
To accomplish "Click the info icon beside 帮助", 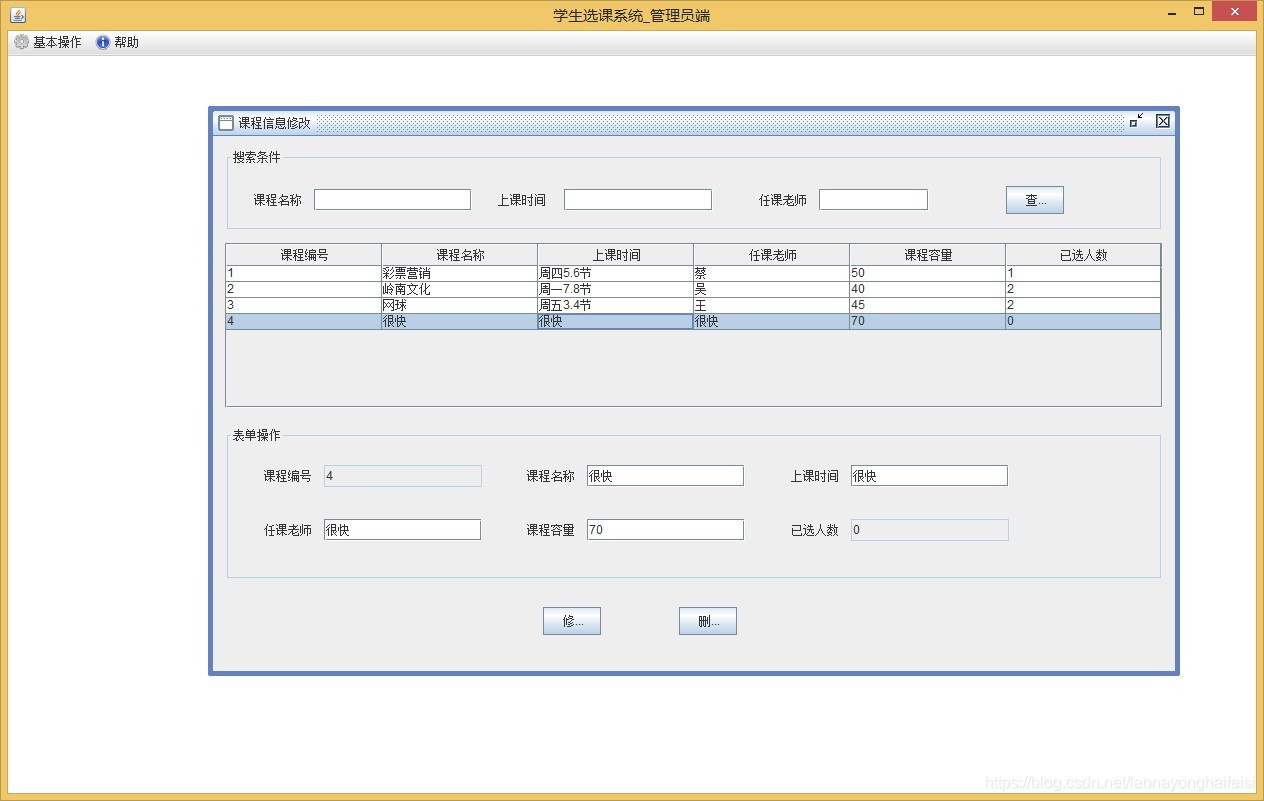I will click(x=102, y=42).
